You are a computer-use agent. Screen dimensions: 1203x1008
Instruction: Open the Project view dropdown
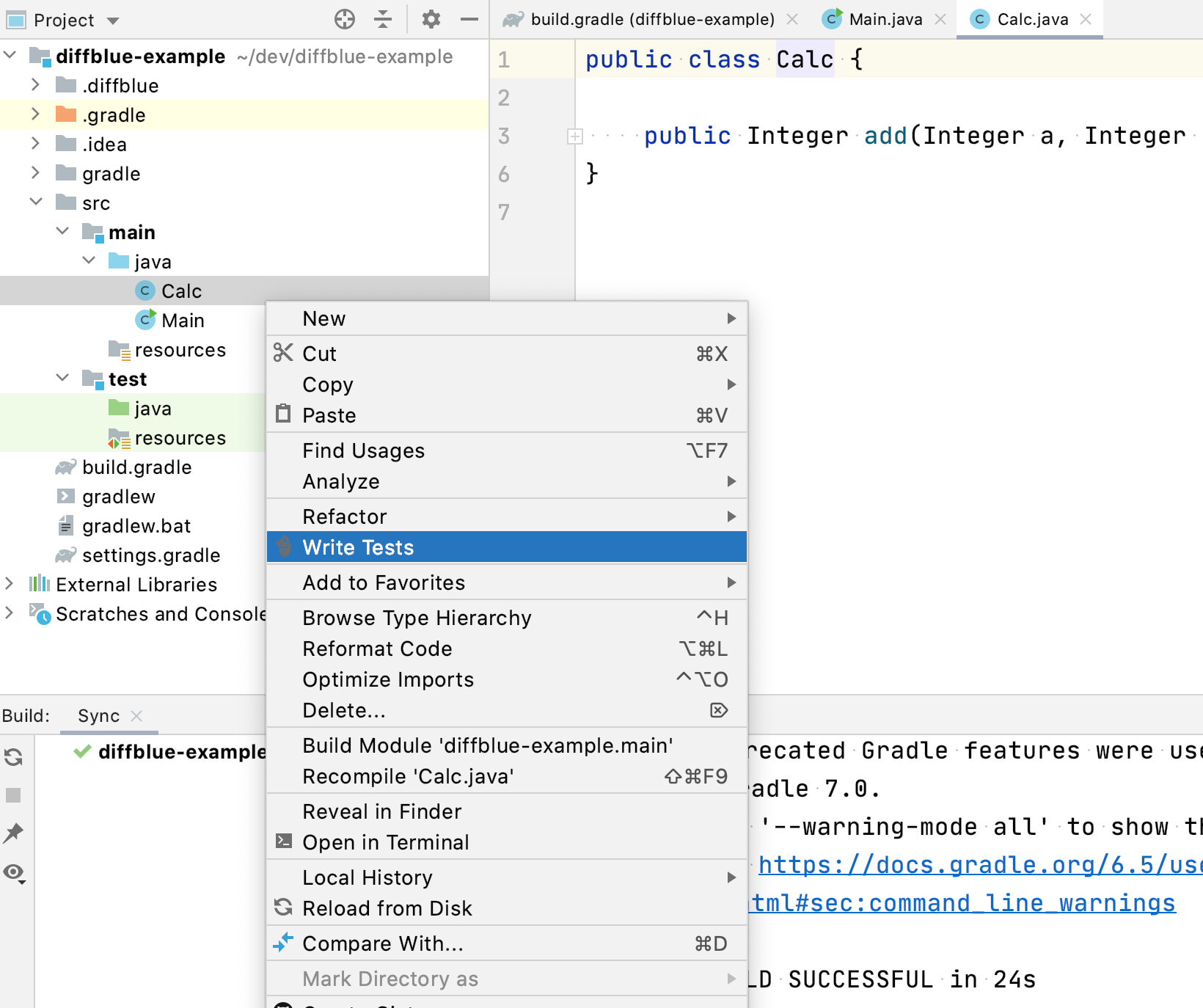click(x=114, y=20)
